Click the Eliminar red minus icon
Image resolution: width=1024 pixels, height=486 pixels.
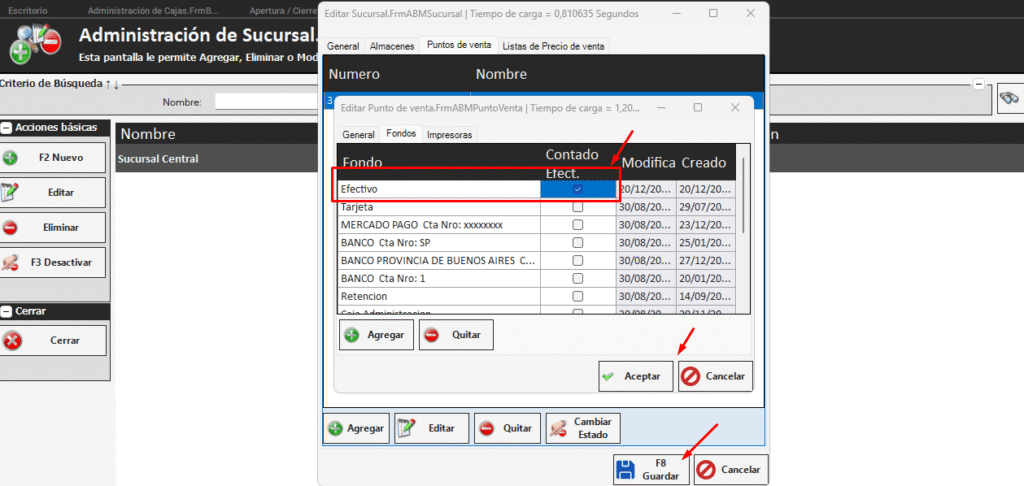point(11,227)
